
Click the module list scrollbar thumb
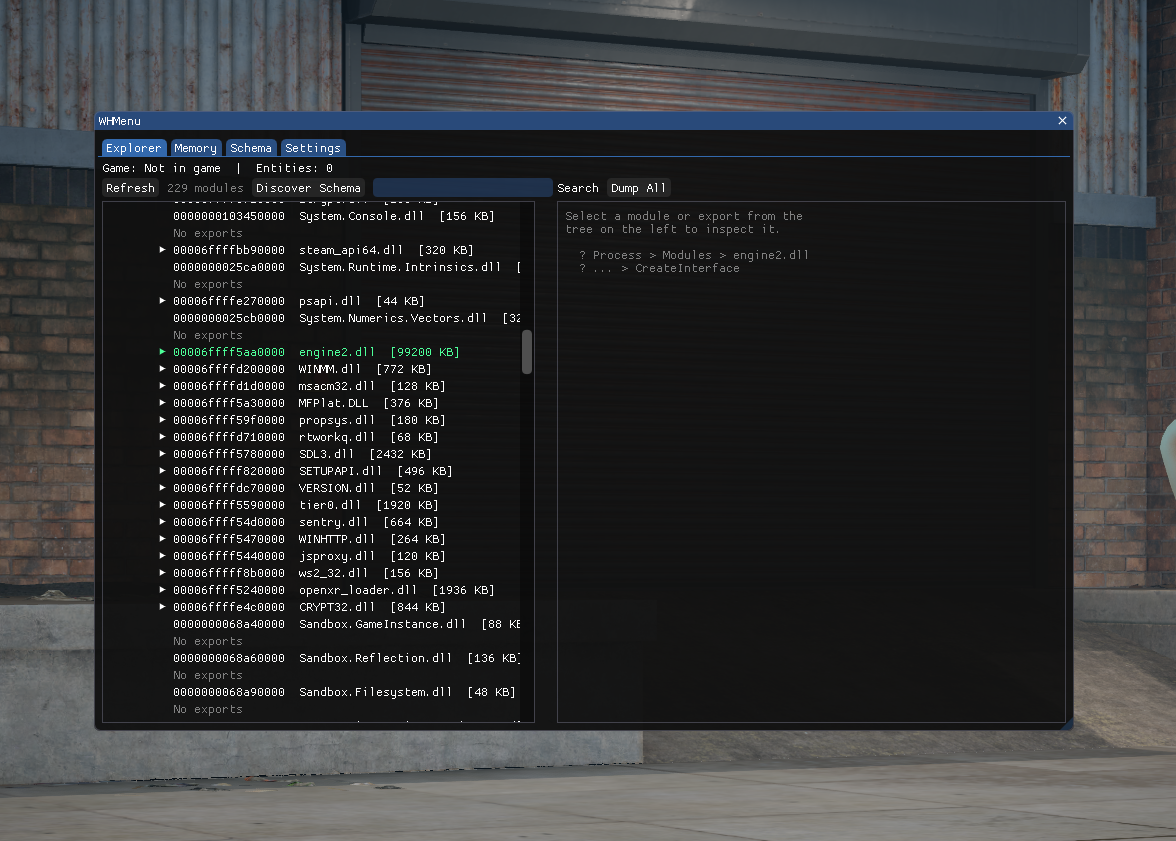tap(527, 351)
